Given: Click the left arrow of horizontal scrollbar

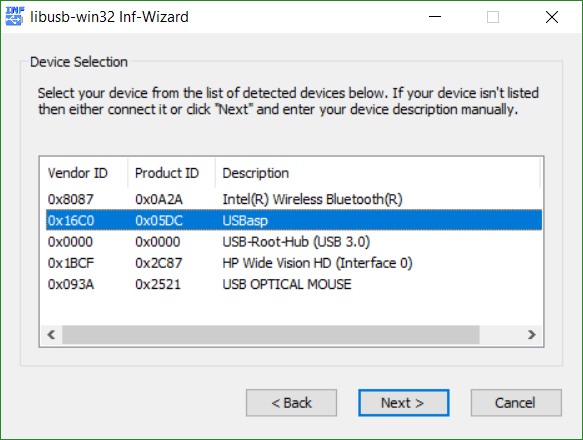Looking at the screenshot, I should [x=51, y=335].
